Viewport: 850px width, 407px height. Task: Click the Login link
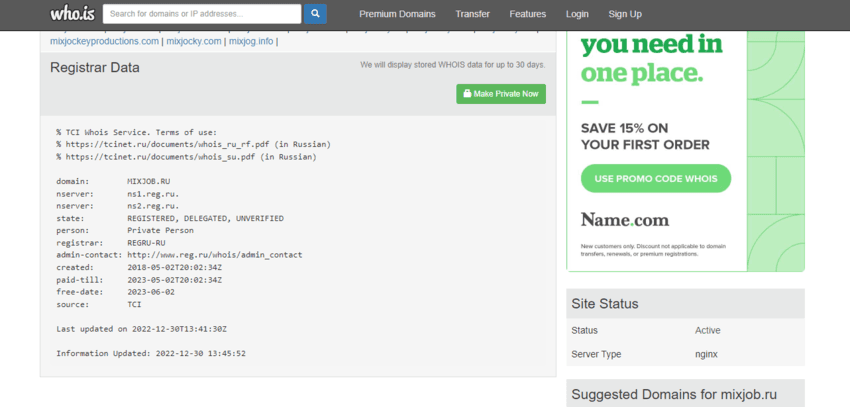577,14
